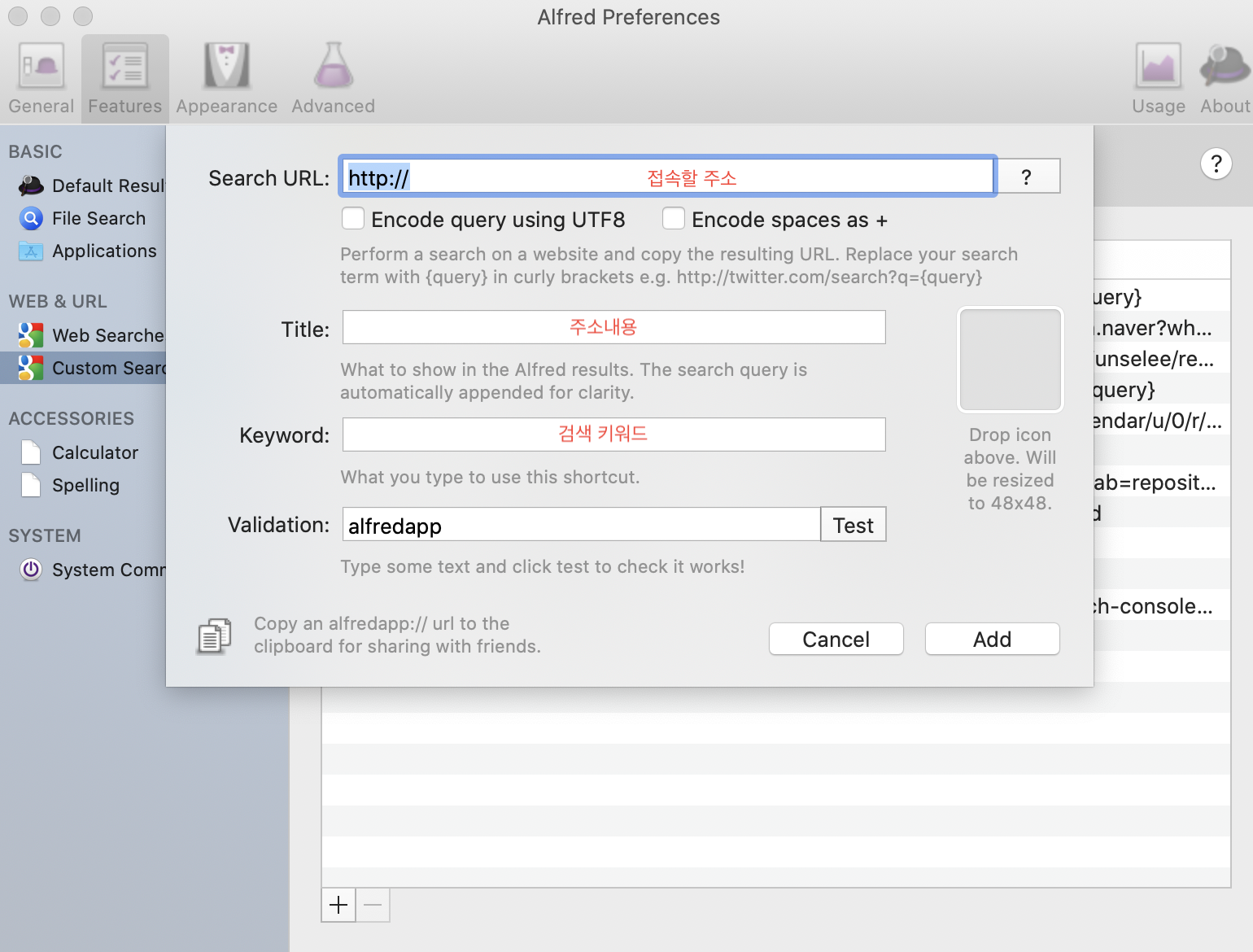The width and height of the screenshot is (1253, 952).
Task: Open the About hat icon tab
Action: click(x=1225, y=79)
